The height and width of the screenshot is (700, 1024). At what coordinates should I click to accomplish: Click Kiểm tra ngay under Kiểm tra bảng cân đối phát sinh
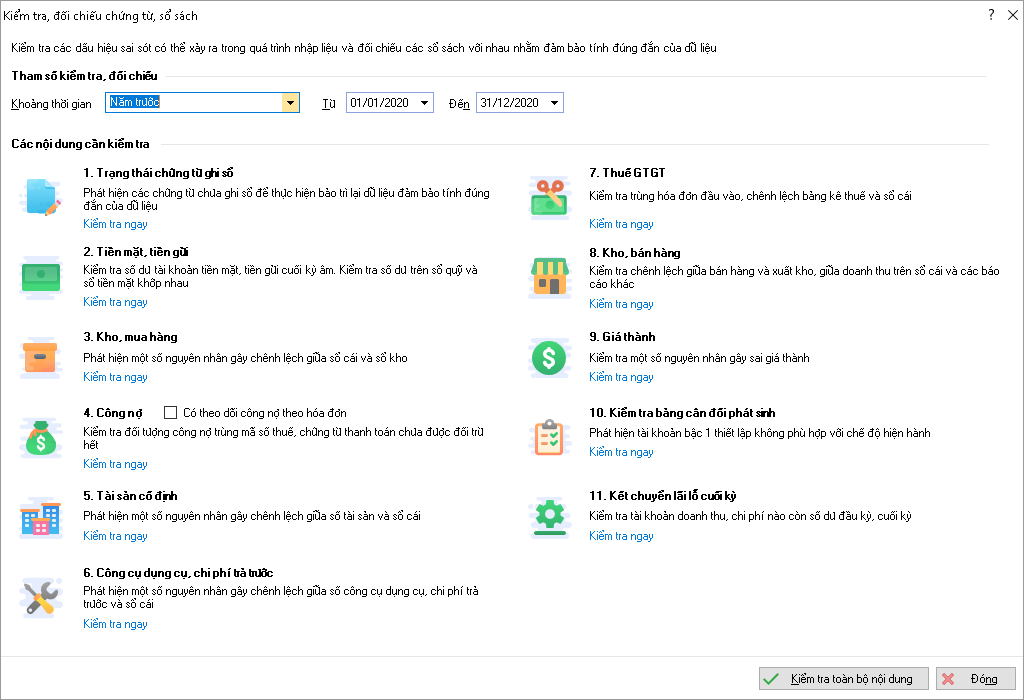pyautogui.click(x=621, y=452)
